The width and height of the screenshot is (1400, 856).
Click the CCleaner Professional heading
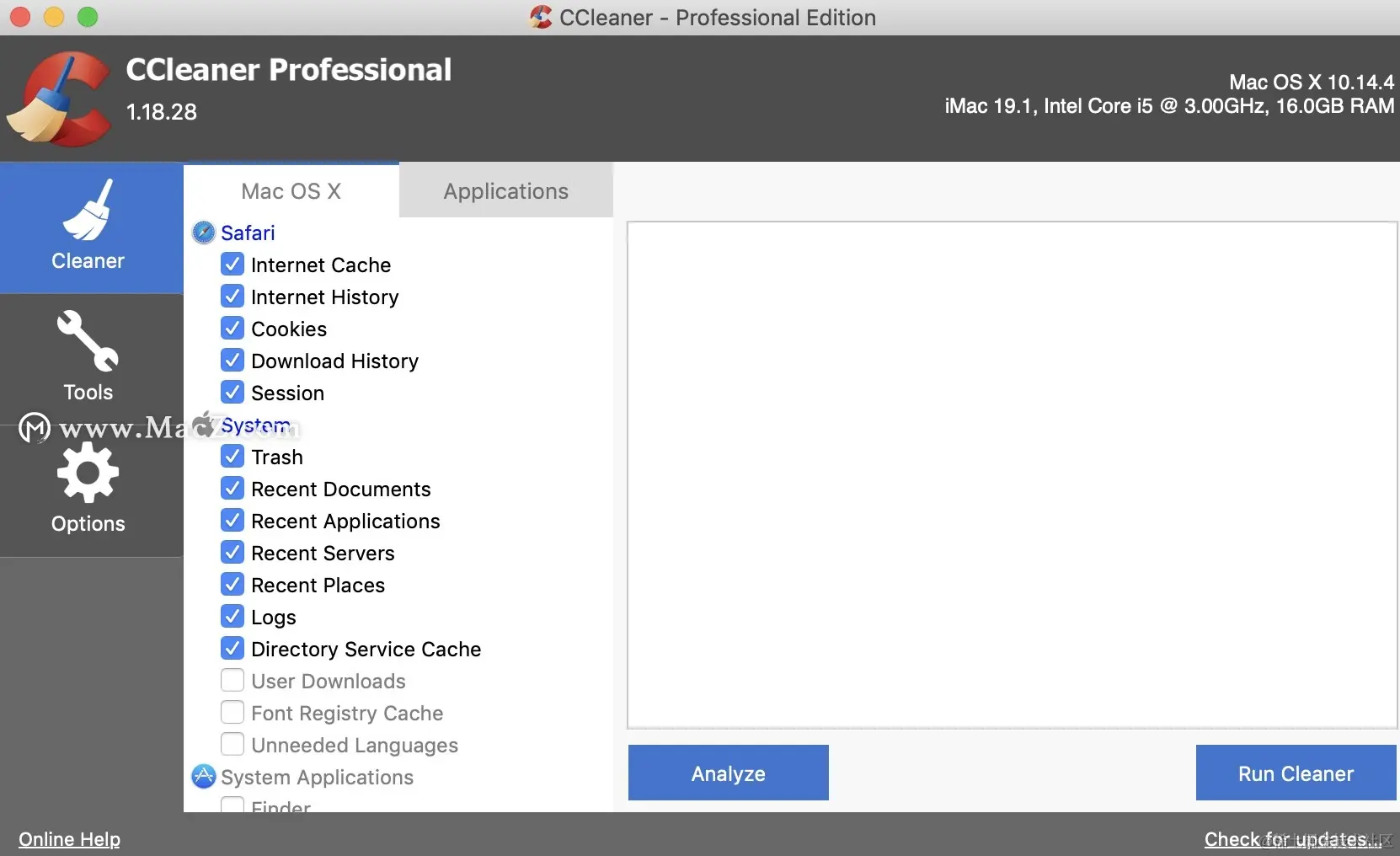(x=289, y=70)
